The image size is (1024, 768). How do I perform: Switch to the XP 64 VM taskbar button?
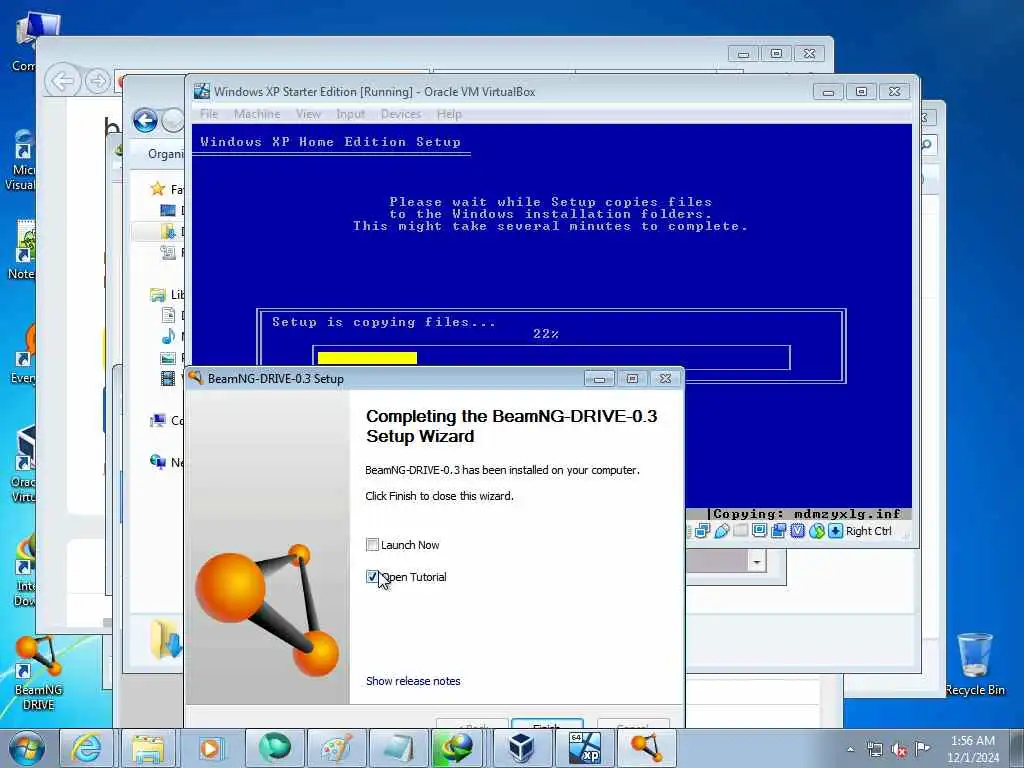tap(584, 748)
